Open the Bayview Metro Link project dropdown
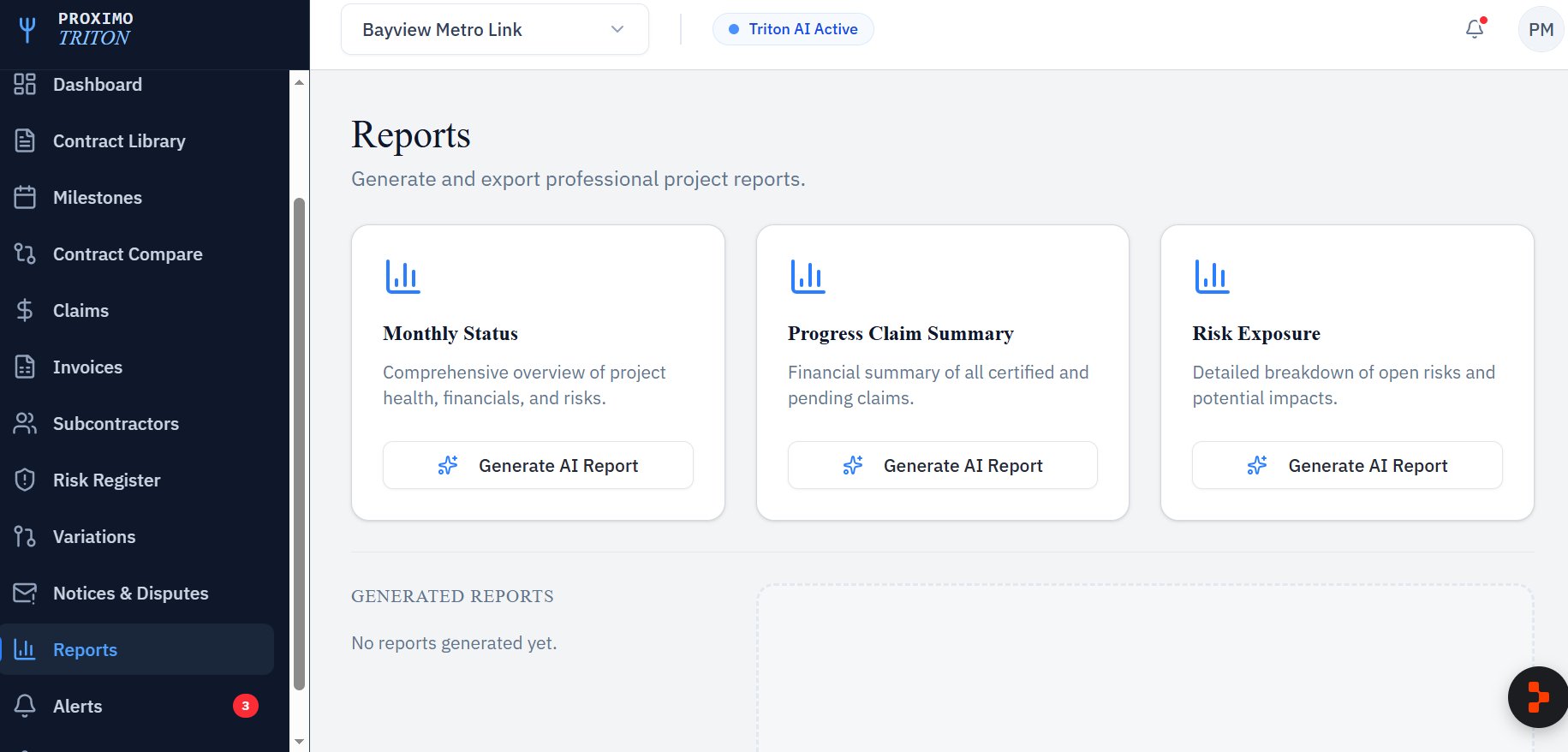The width and height of the screenshot is (1568, 752). pos(494,29)
